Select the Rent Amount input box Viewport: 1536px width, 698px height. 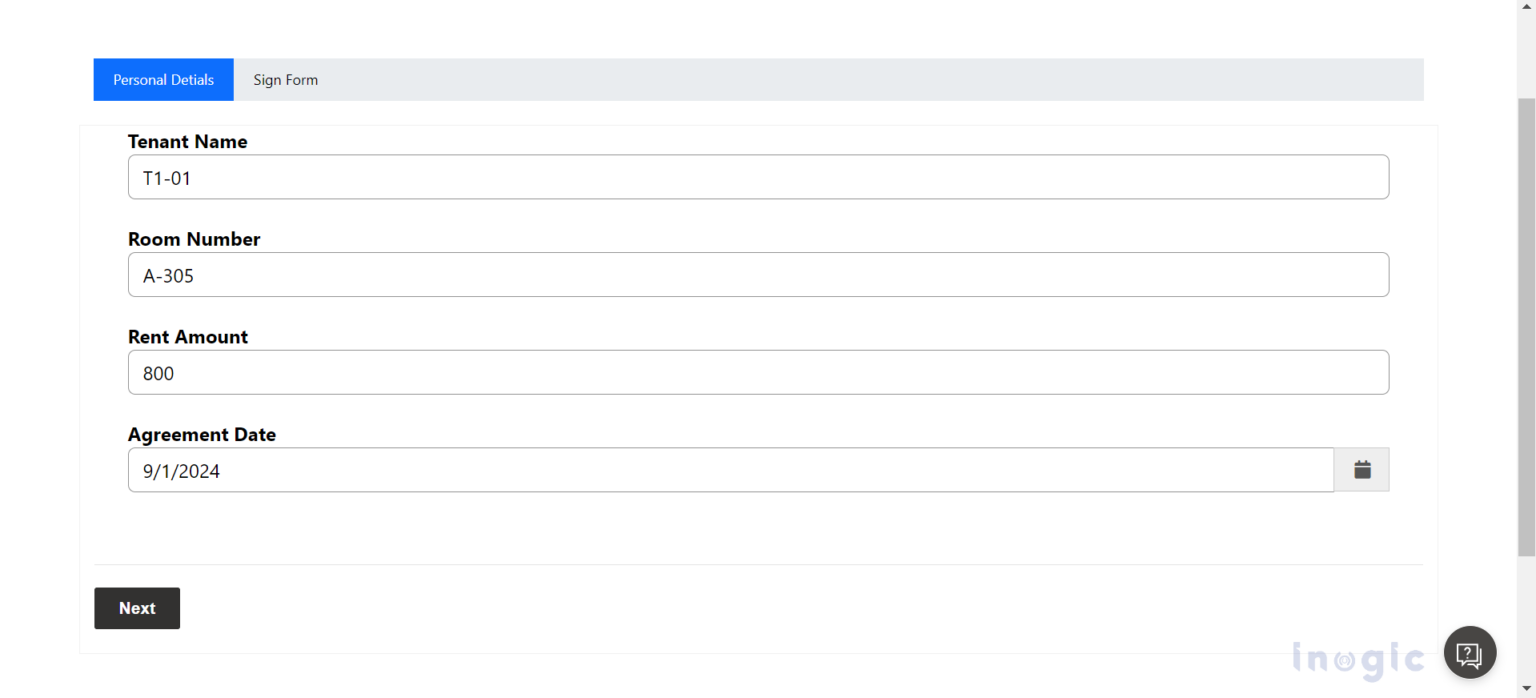click(757, 373)
